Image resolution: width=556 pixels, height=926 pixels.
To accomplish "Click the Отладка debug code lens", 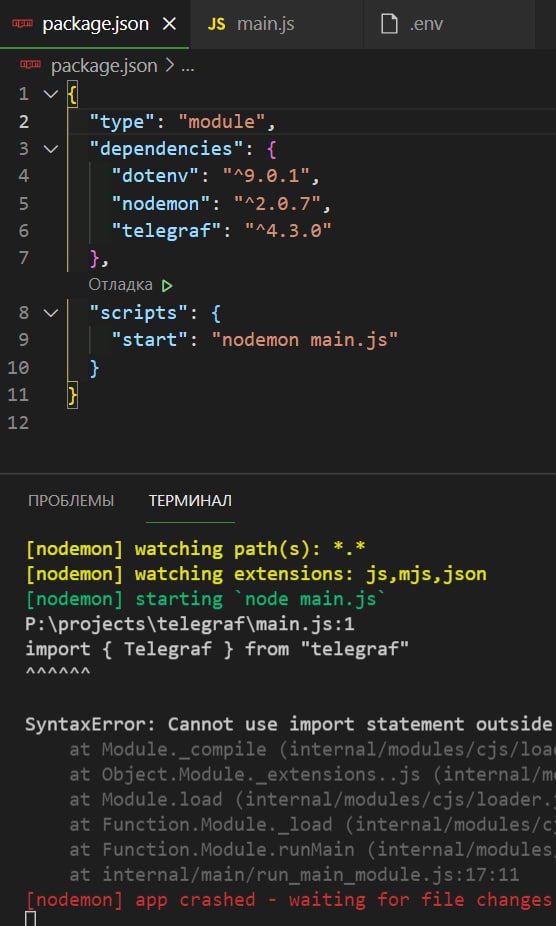I will click(x=121, y=285).
